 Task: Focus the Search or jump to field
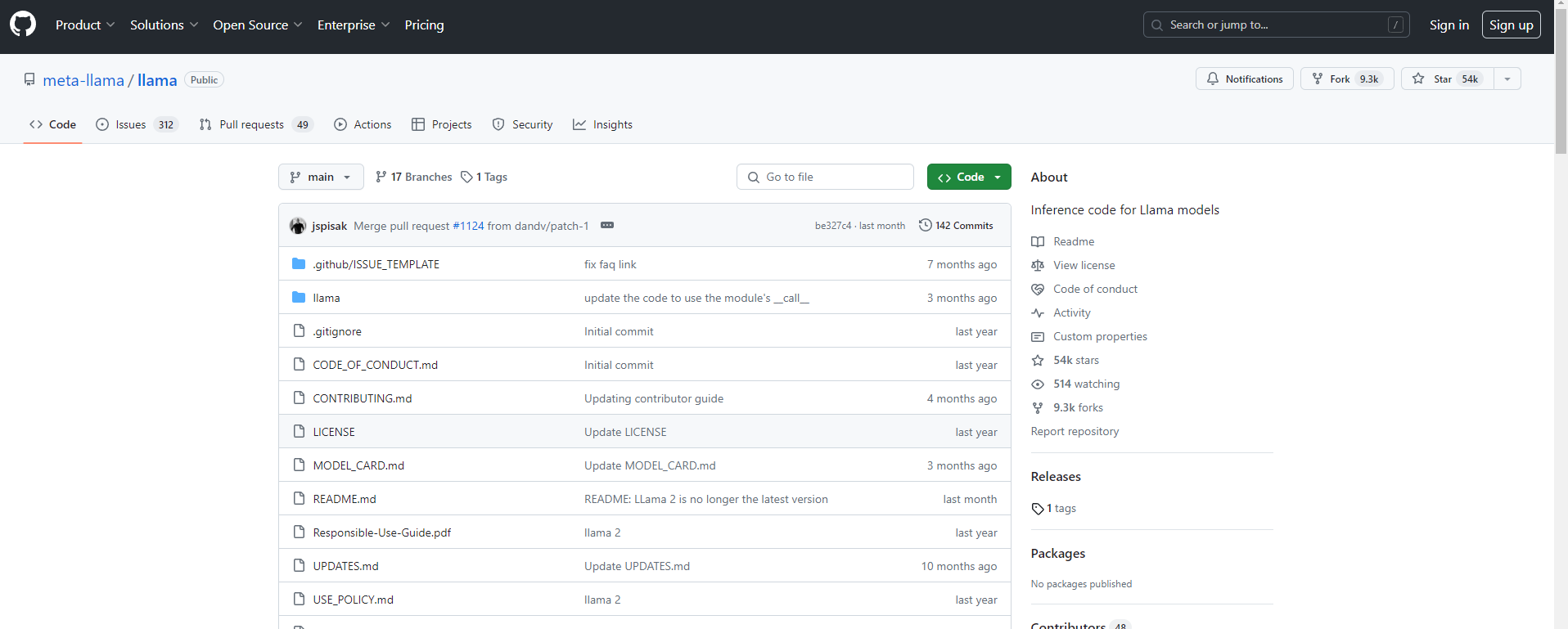tap(1277, 25)
